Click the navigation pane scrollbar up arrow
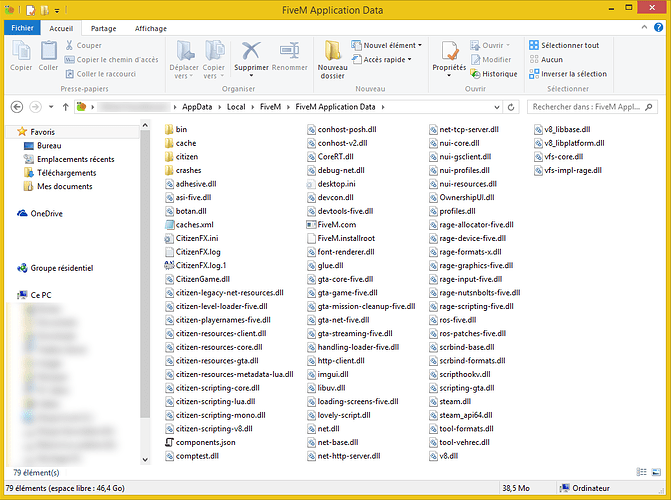671x500 pixels. [x=145, y=125]
